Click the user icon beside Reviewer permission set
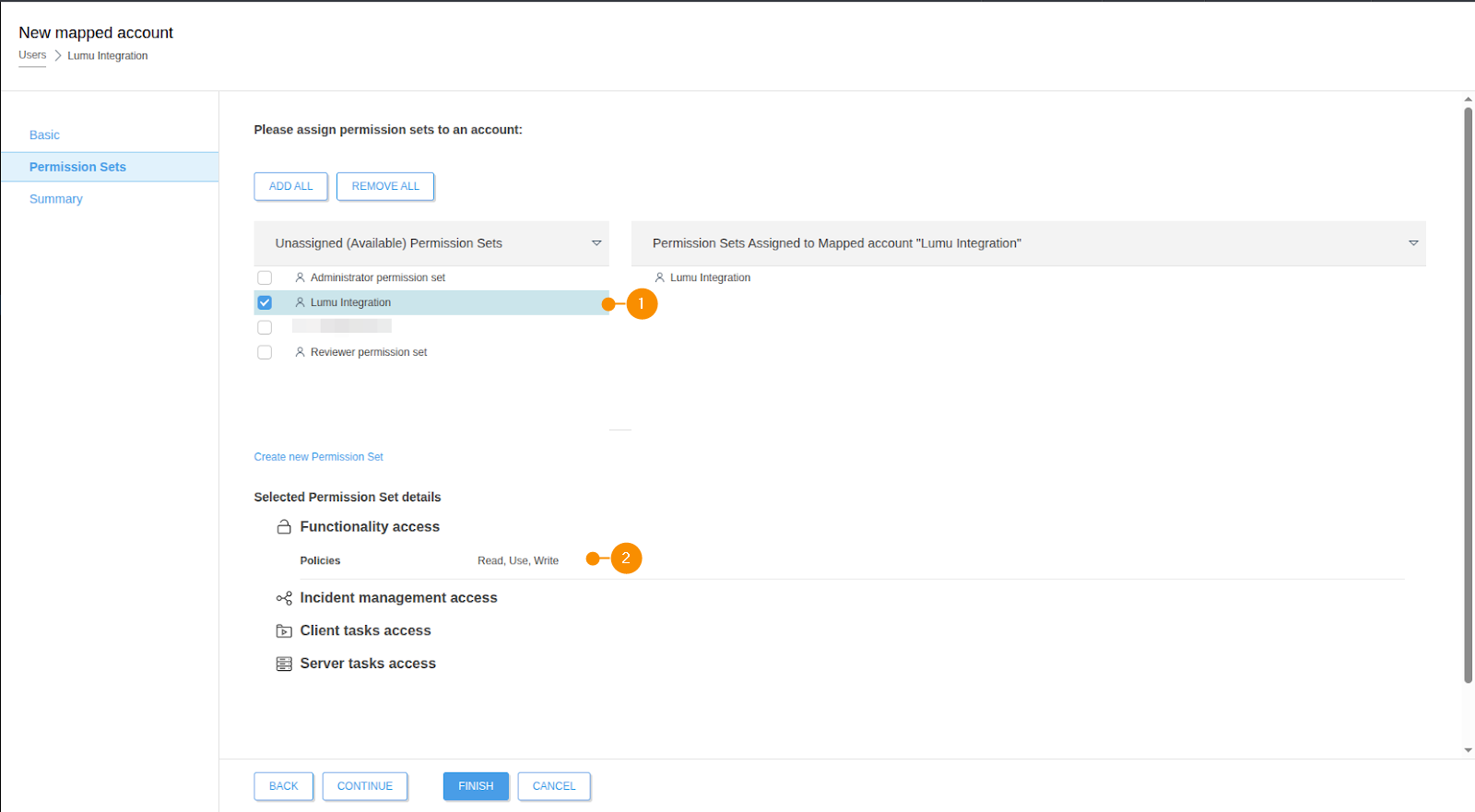1475x812 pixels. (300, 352)
